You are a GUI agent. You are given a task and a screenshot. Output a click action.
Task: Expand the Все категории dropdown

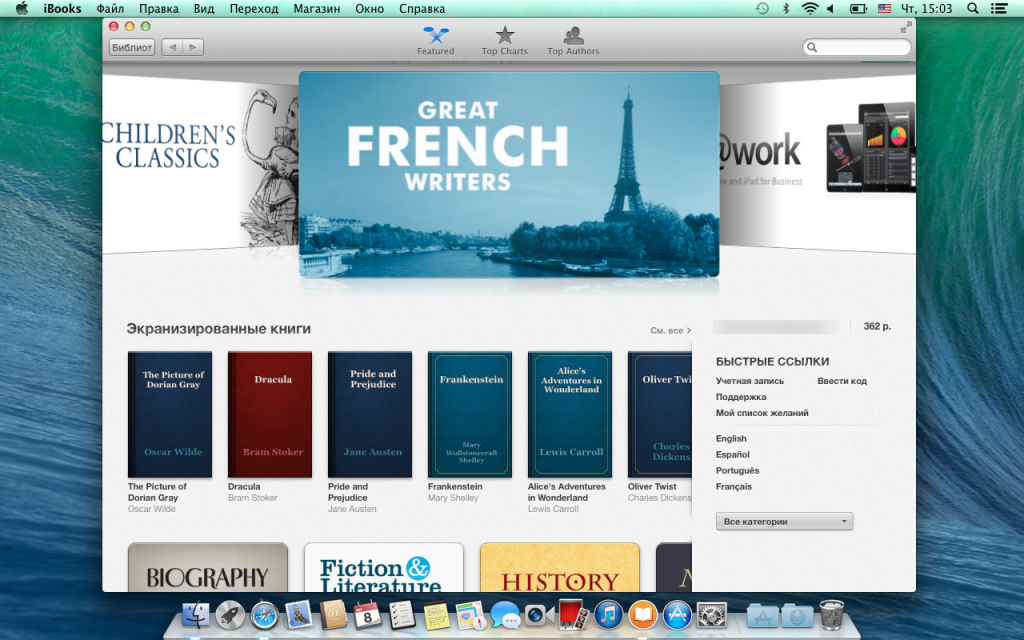(x=784, y=521)
